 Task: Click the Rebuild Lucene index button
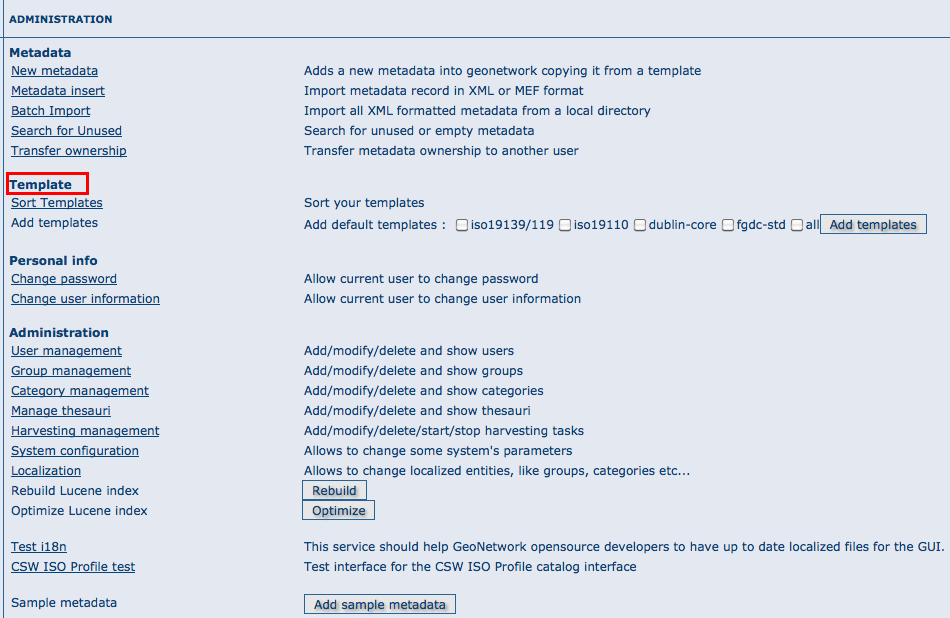[x=334, y=490]
